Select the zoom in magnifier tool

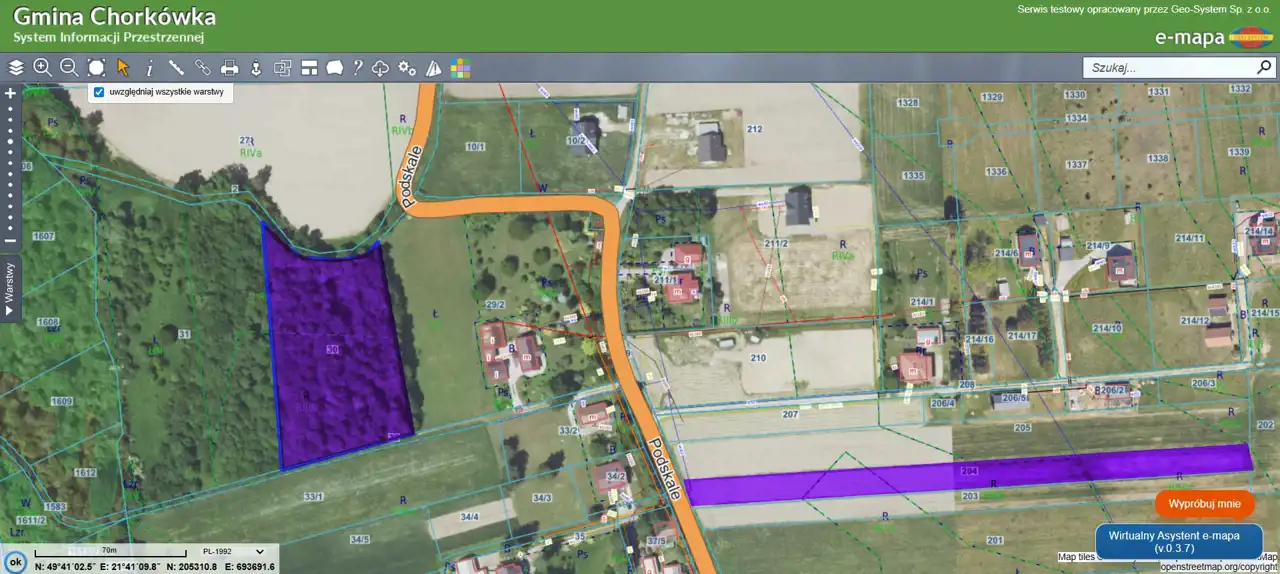(42, 68)
